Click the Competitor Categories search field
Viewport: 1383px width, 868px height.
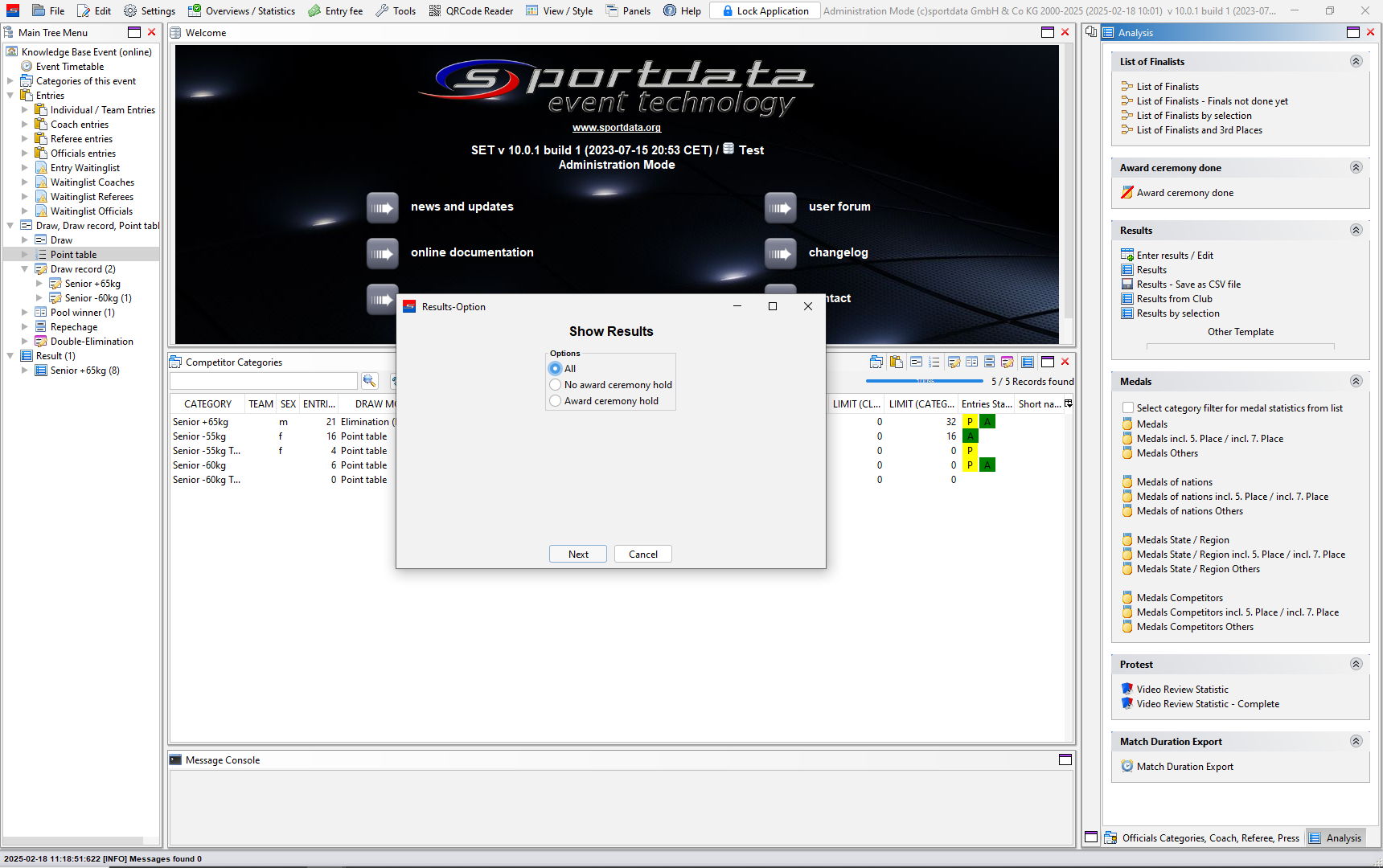[264, 381]
